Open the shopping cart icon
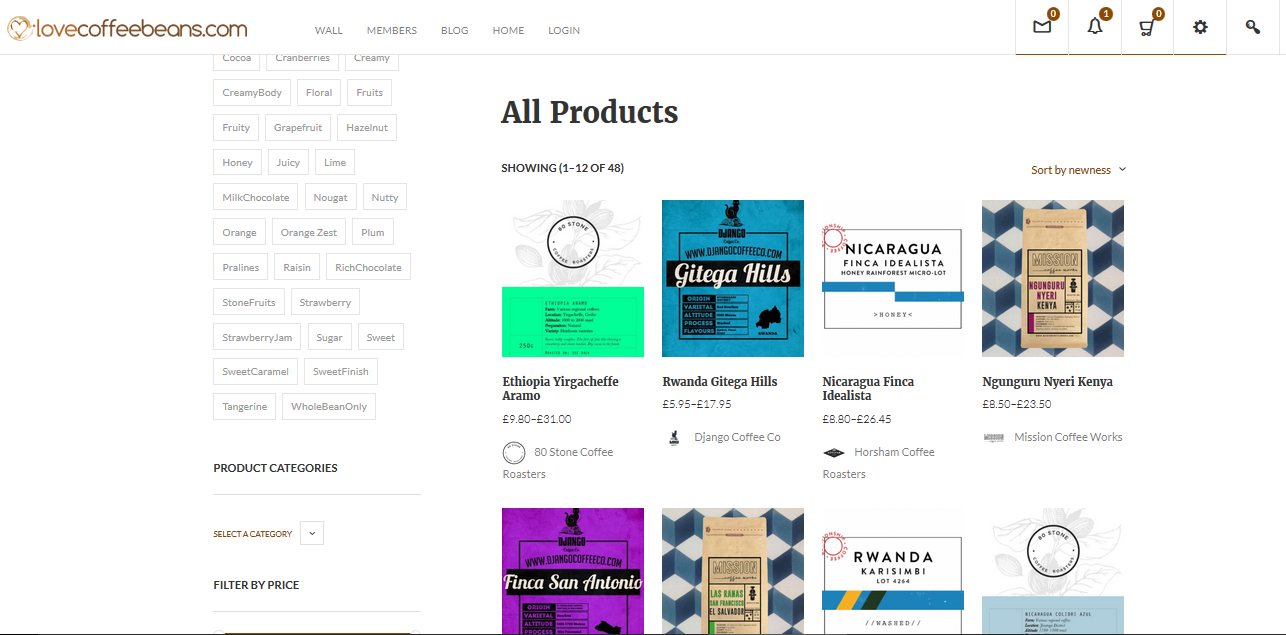The width and height of the screenshot is (1286, 635). coord(1147,27)
